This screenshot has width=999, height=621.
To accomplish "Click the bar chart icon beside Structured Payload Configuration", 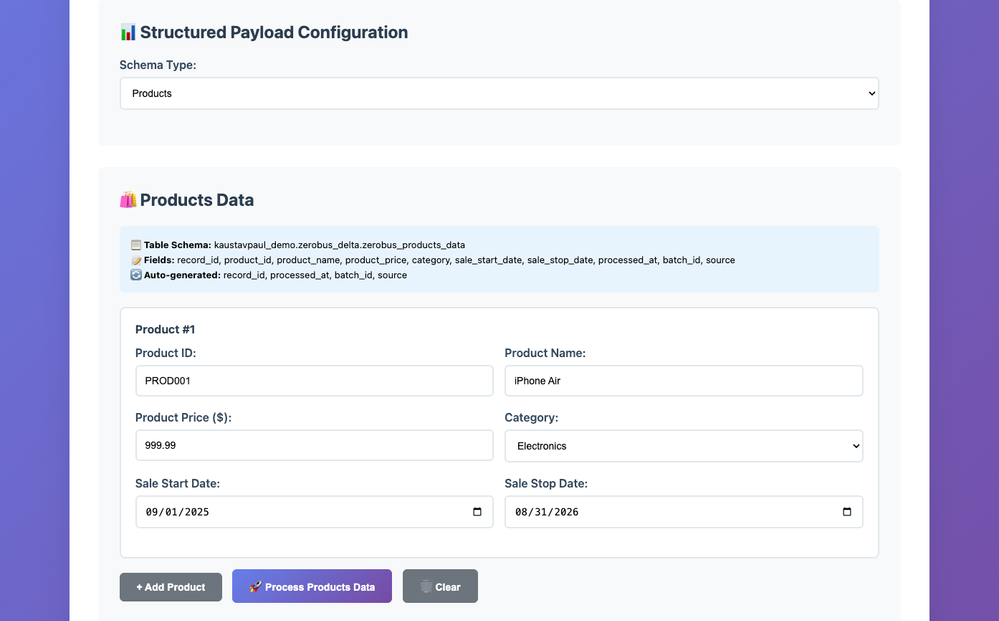I will pos(128,33).
